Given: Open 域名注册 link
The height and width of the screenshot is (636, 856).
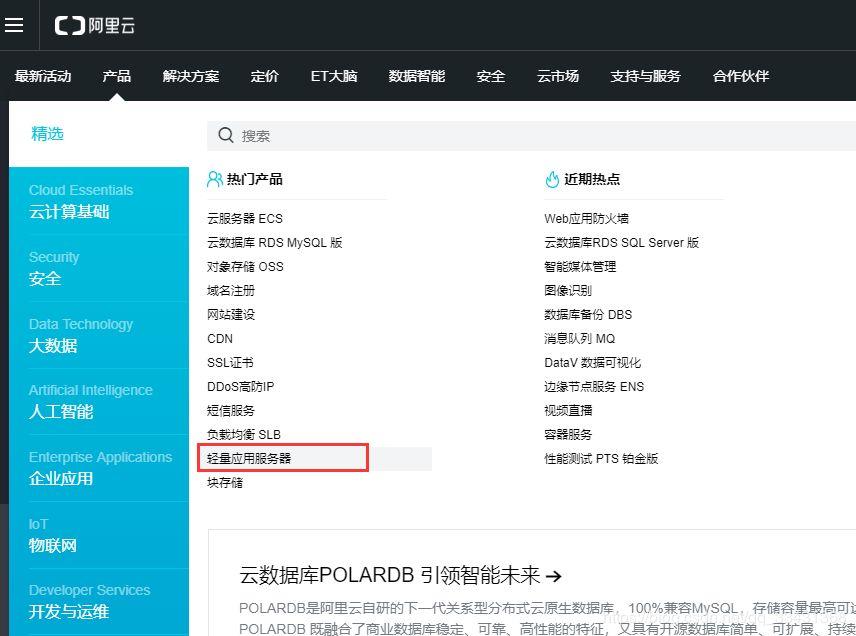Looking at the screenshot, I should coord(231,290).
